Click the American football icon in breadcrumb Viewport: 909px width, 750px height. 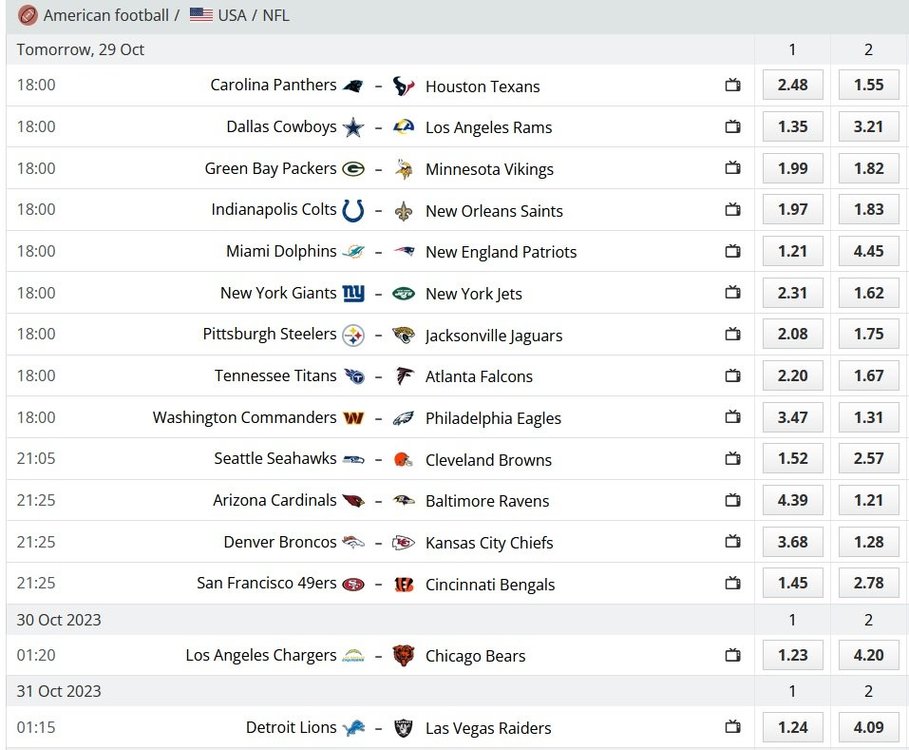coord(28,15)
